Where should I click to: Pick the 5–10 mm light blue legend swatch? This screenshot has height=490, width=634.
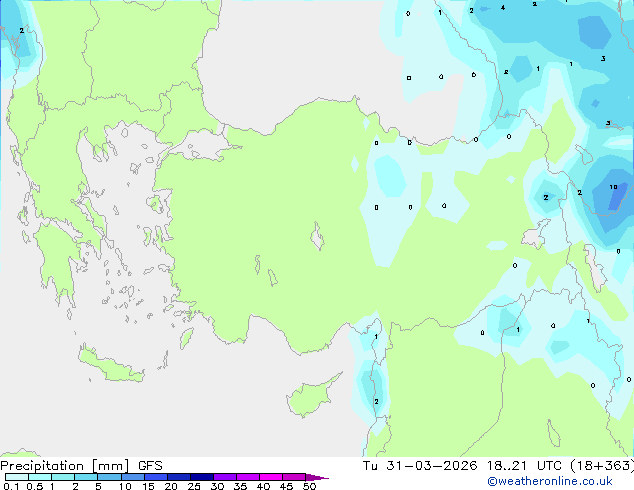109,477
